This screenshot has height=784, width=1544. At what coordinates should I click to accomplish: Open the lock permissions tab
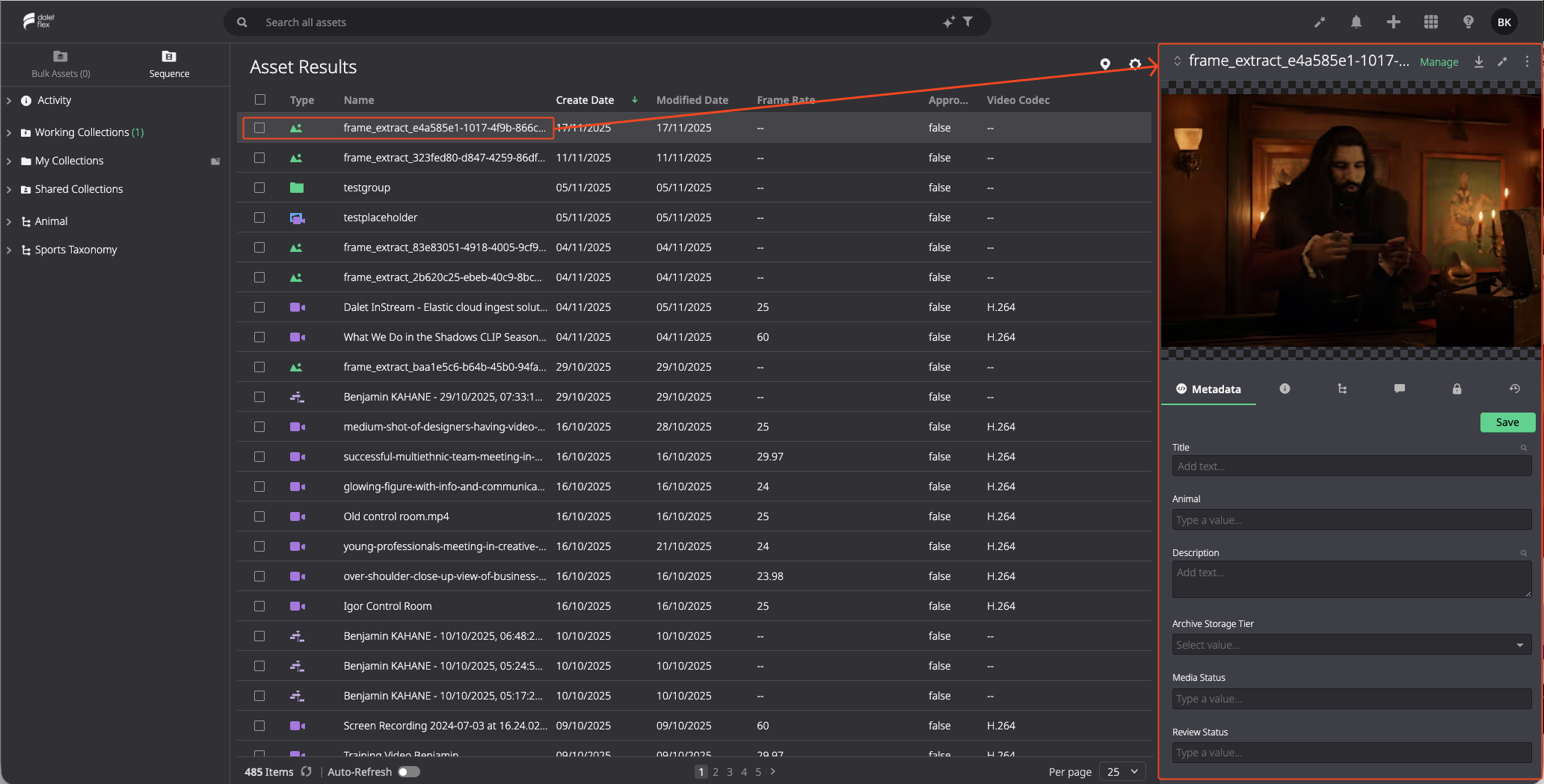(1457, 389)
